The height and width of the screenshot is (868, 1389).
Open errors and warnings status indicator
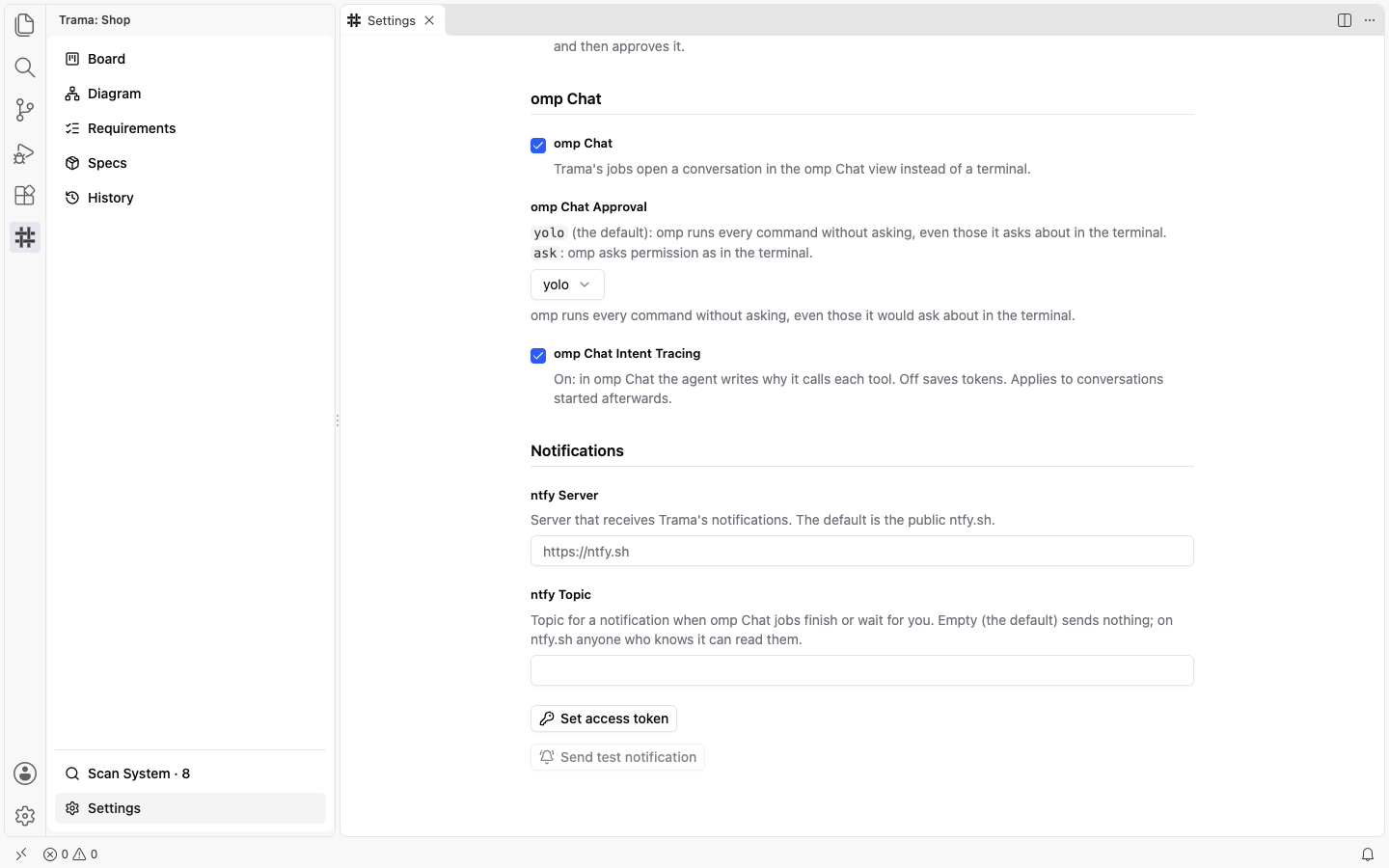[x=70, y=854]
